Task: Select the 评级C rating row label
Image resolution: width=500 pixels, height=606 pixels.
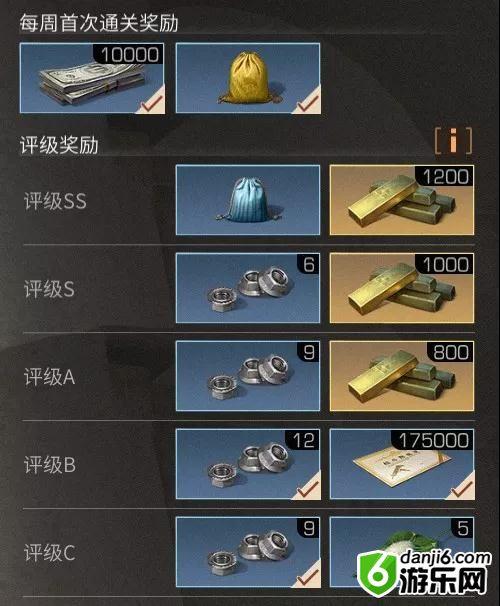Action: click(x=50, y=553)
